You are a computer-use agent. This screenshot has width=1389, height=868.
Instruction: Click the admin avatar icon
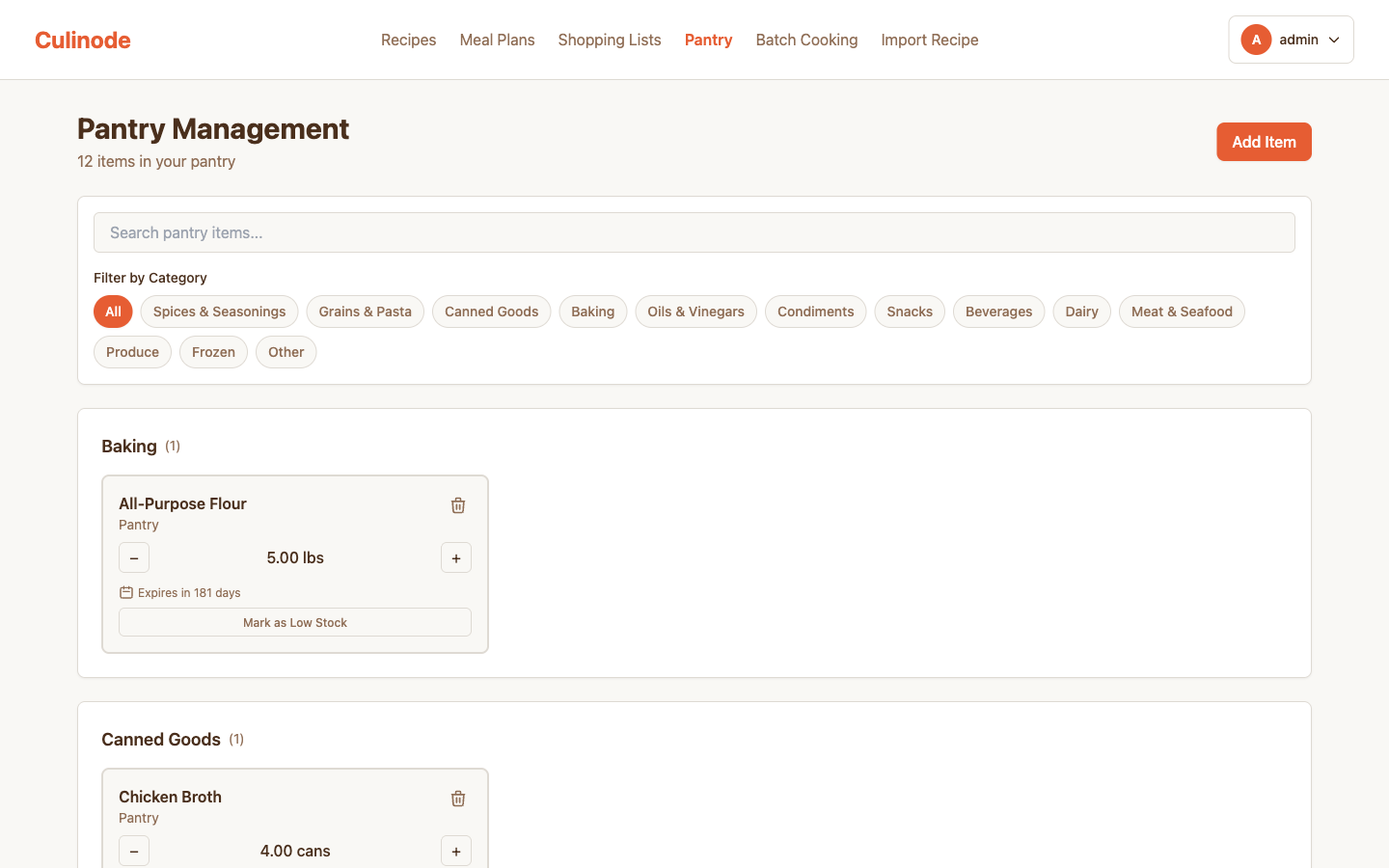[1256, 40]
